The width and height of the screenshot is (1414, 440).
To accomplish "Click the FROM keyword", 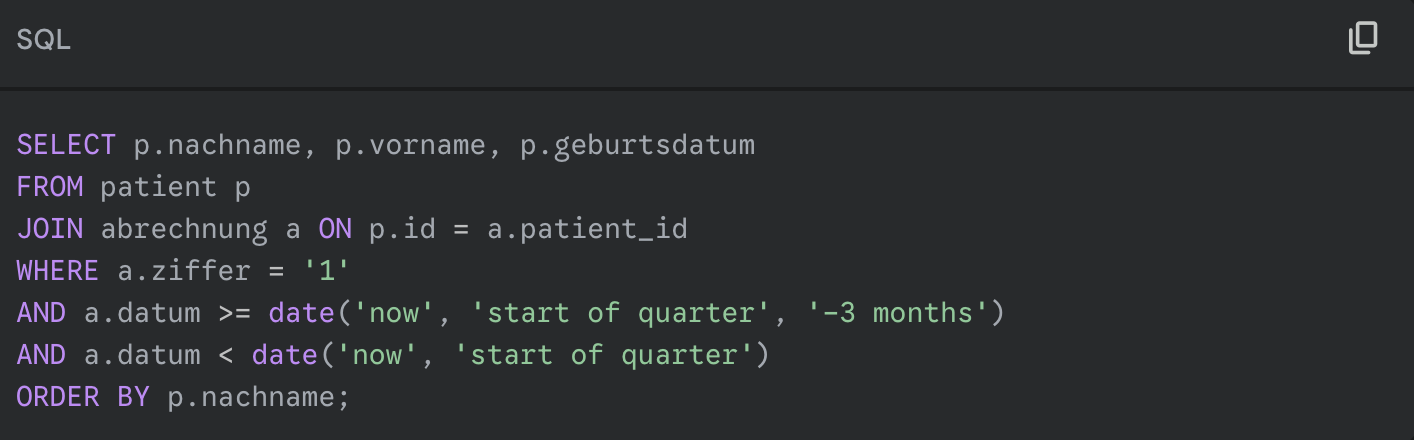I will [x=50, y=187].
